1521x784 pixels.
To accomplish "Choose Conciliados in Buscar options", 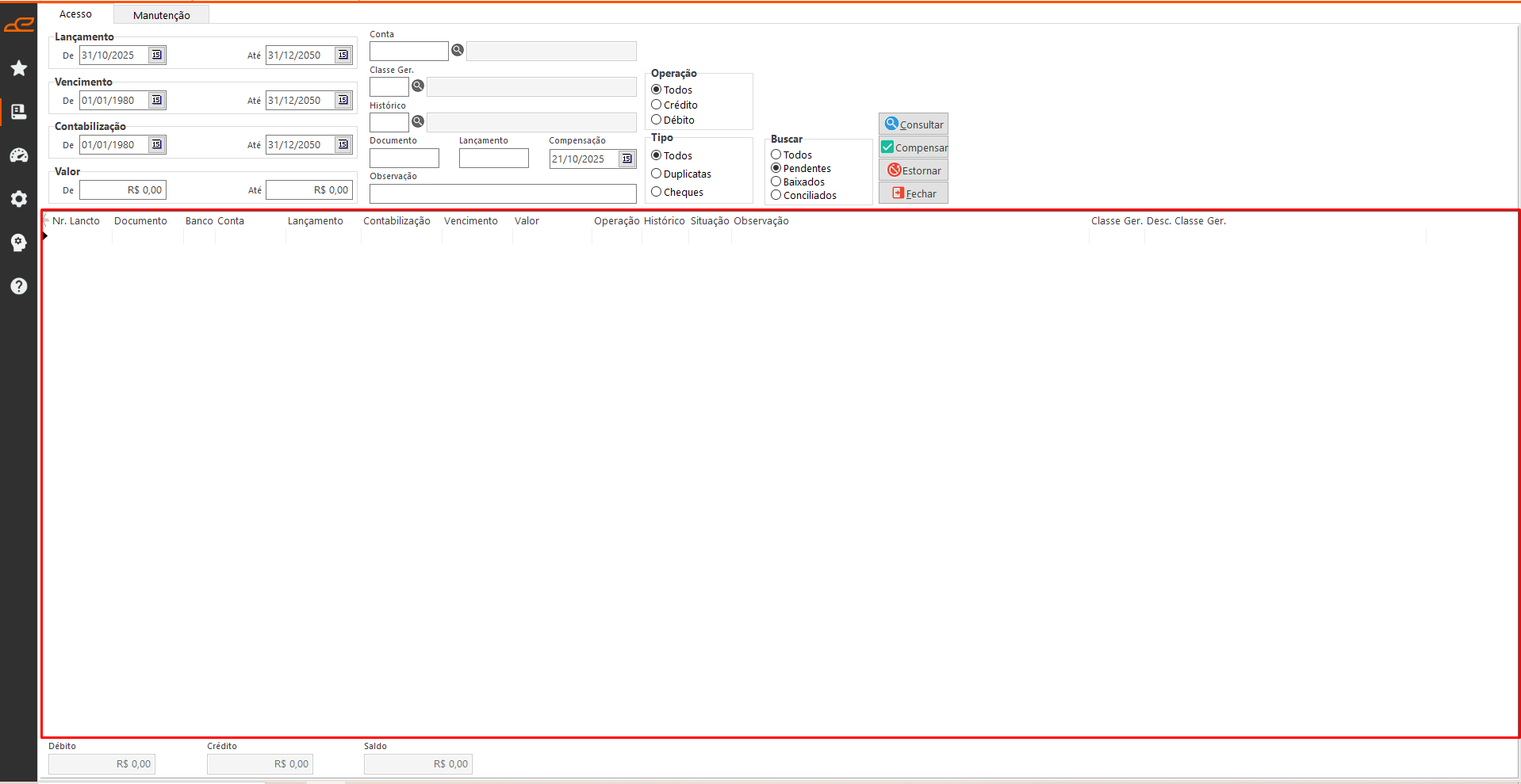I will point(776,195).
